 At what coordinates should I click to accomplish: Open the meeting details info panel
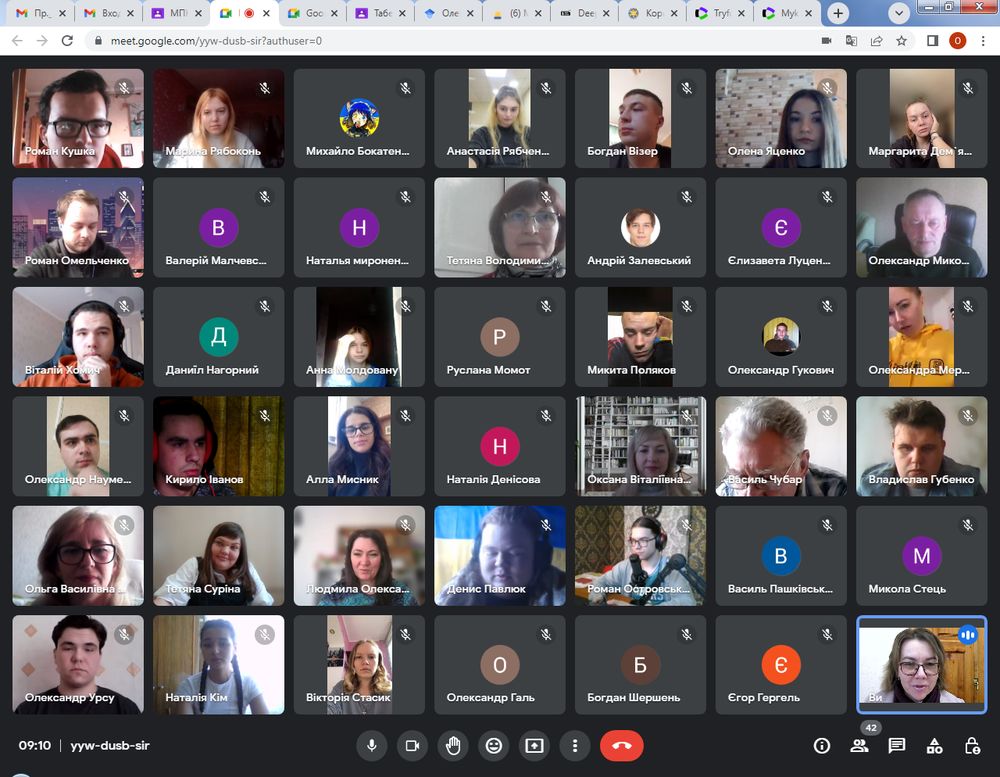pyautogui.click(x=822, y=745)
